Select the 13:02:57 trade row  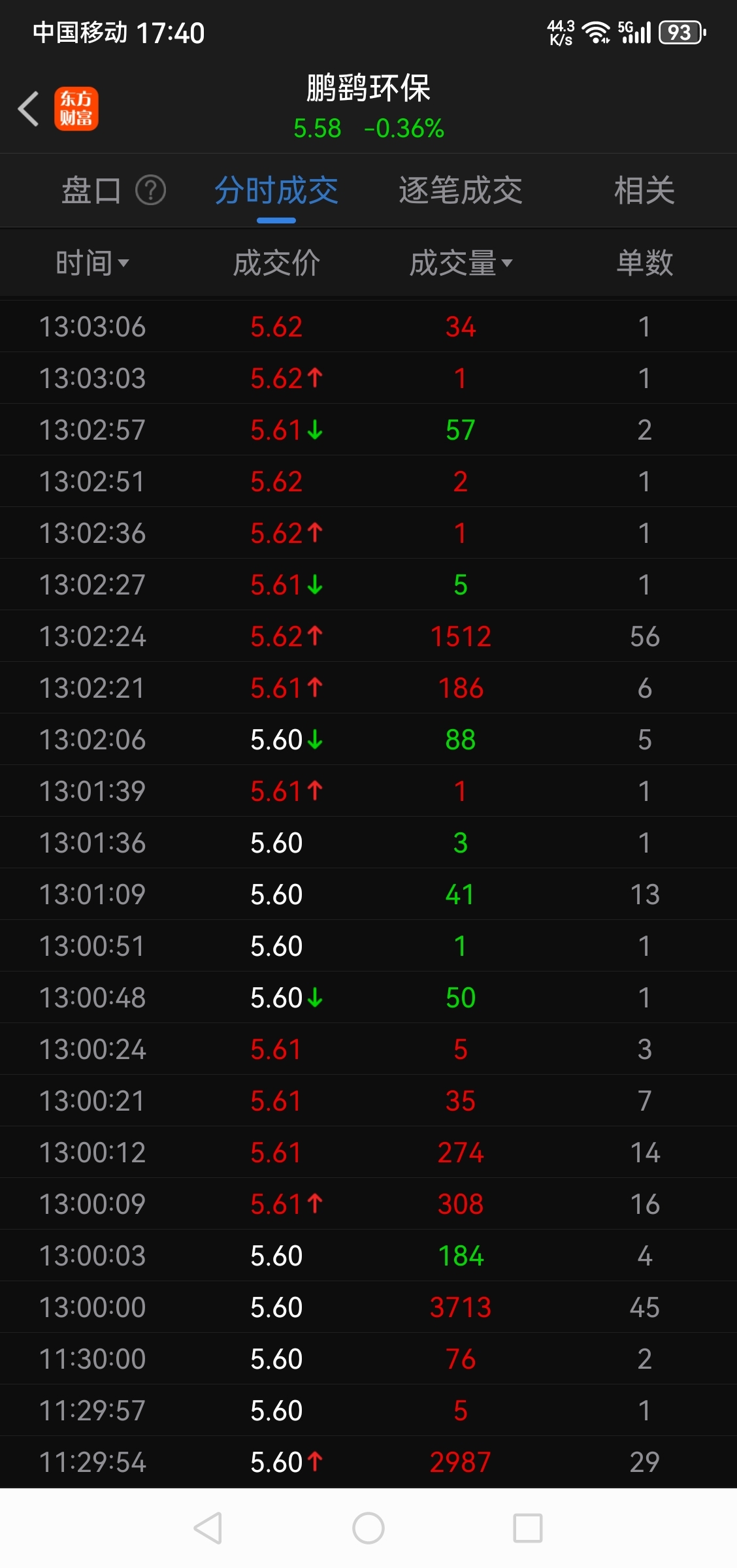click(368, 430)
